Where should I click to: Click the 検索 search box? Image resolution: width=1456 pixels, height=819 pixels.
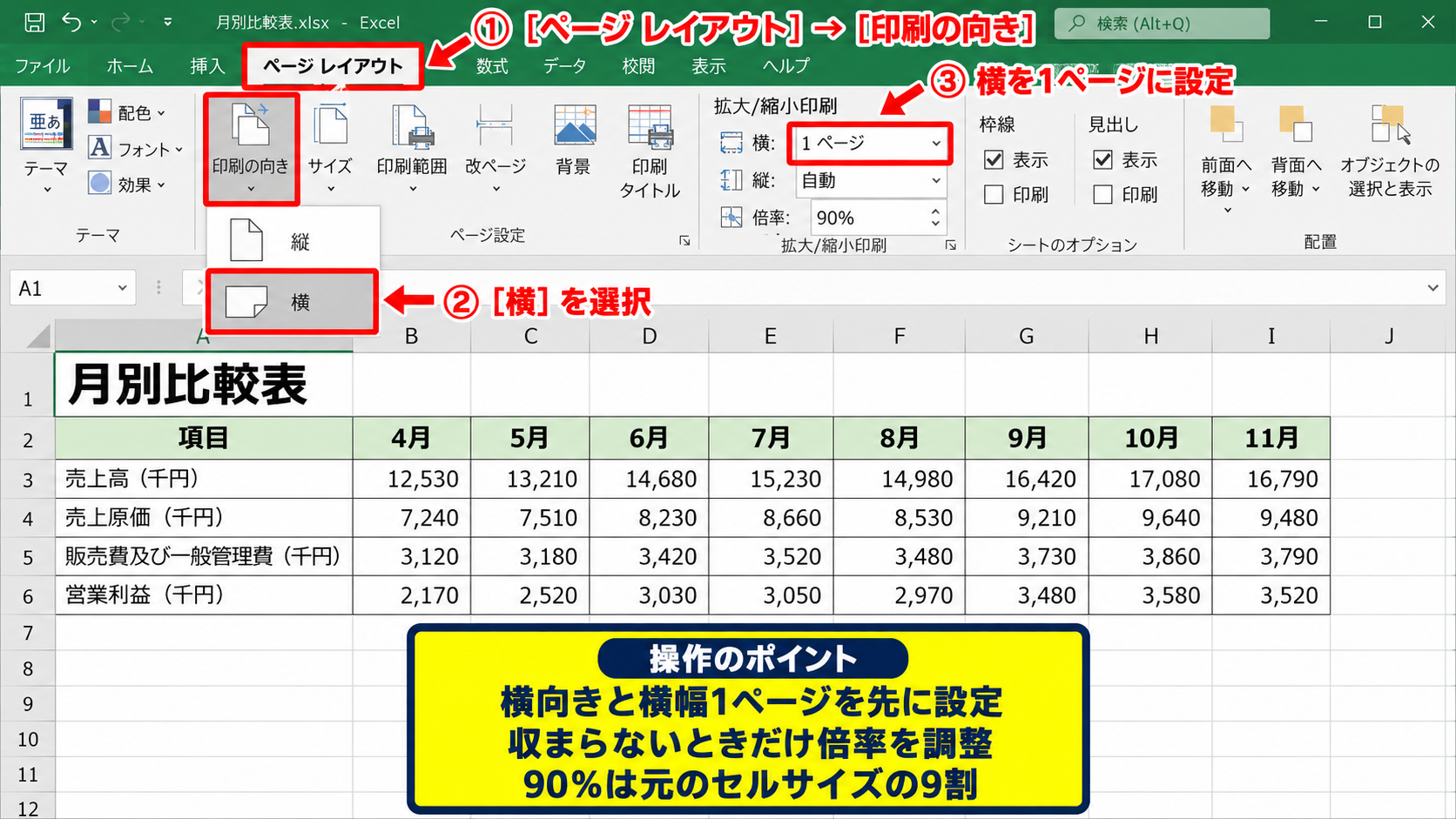click(1162, 23)
